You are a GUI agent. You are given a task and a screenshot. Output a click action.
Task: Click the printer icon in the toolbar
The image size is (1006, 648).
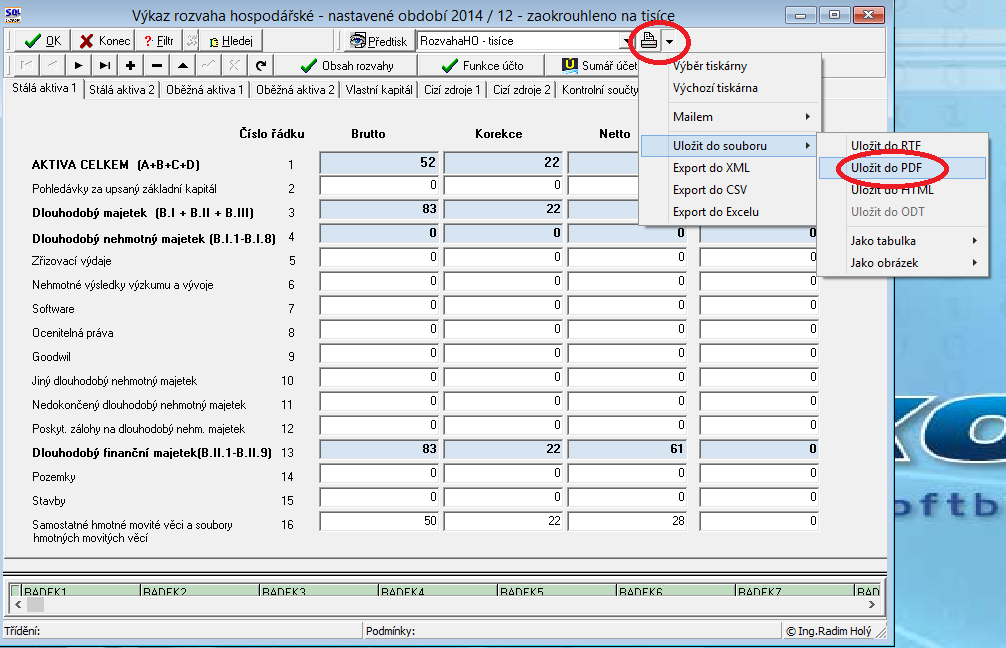pos(649,41)
